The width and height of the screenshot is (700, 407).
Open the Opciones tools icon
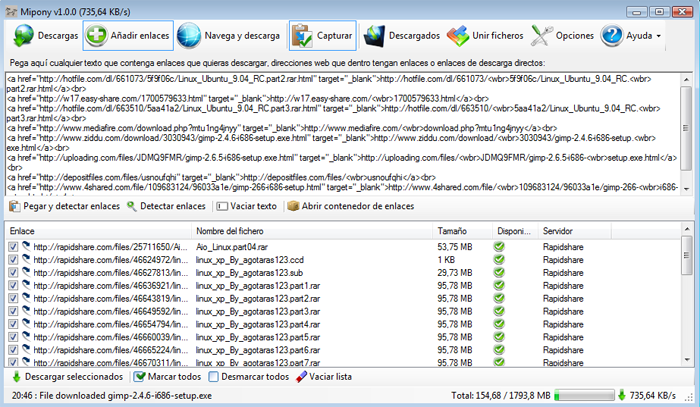tap(541, 36)
